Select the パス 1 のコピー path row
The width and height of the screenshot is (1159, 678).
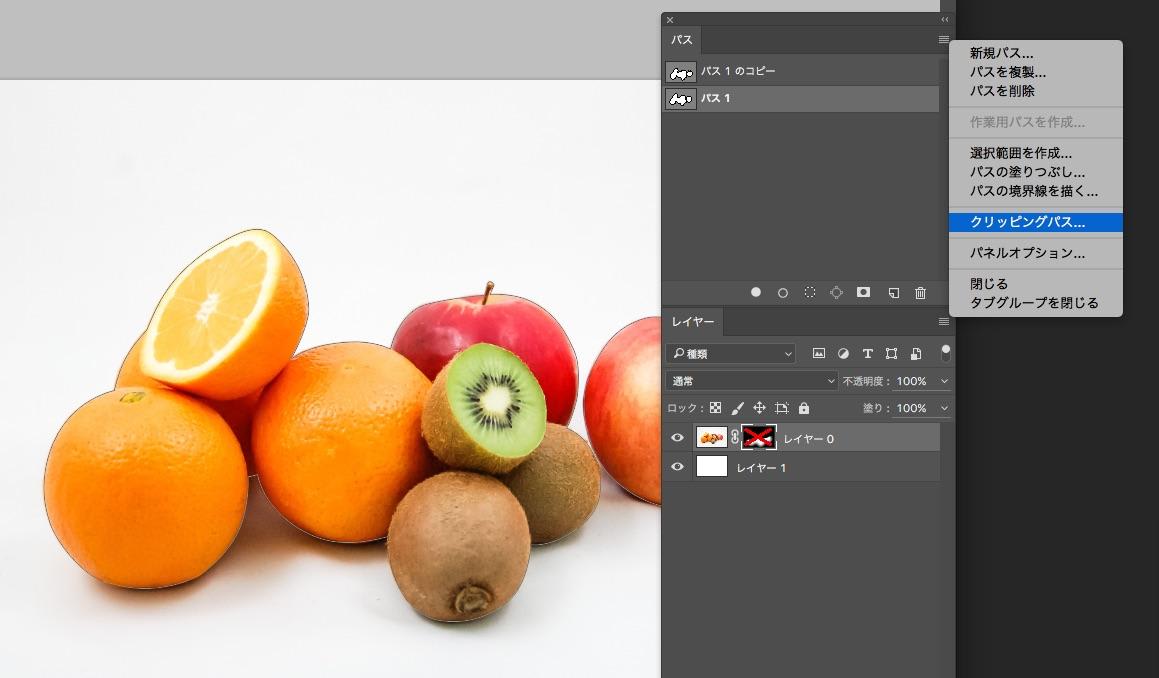[x=801, y=71]
